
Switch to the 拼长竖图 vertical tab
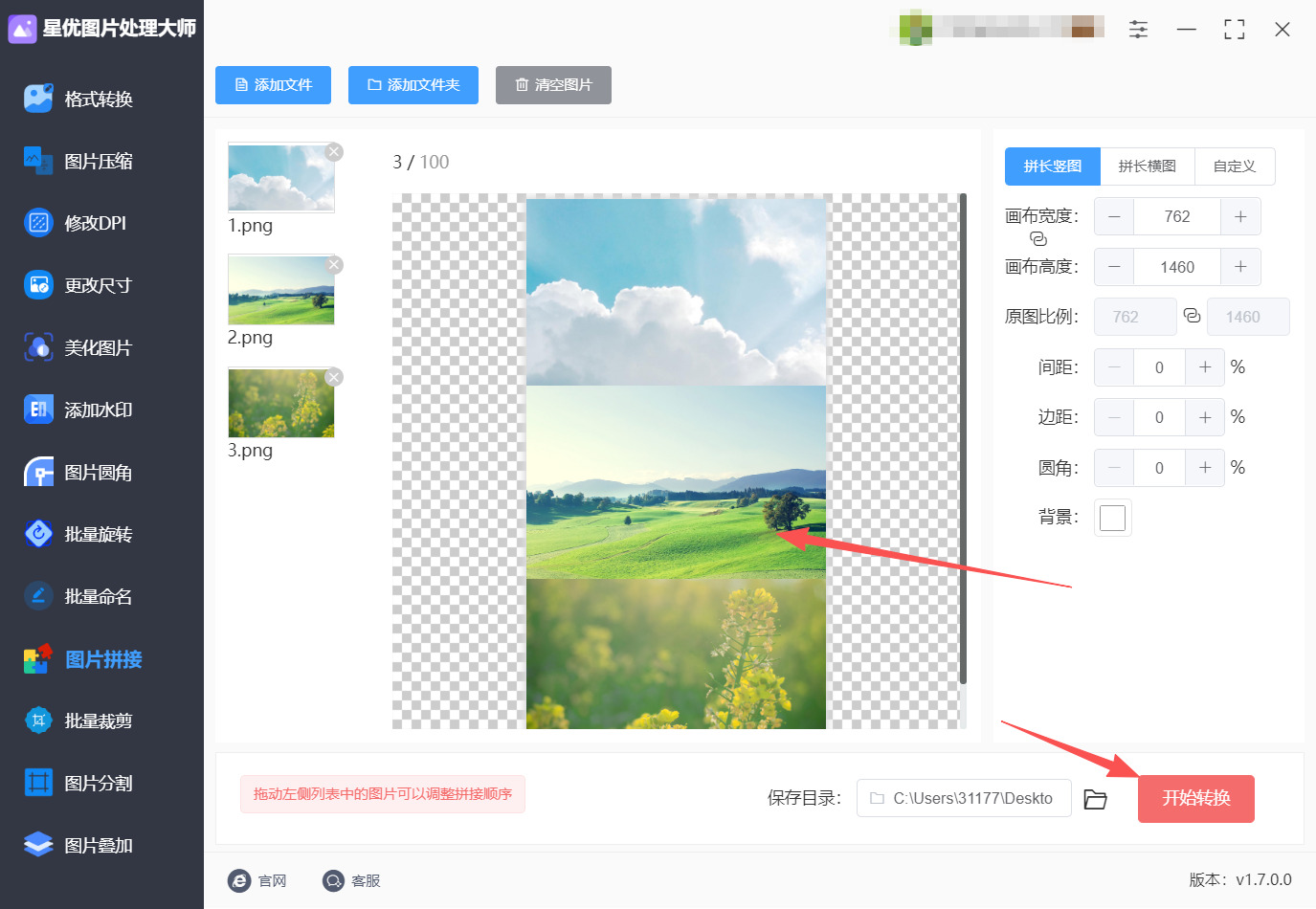tap(1053, 166)
